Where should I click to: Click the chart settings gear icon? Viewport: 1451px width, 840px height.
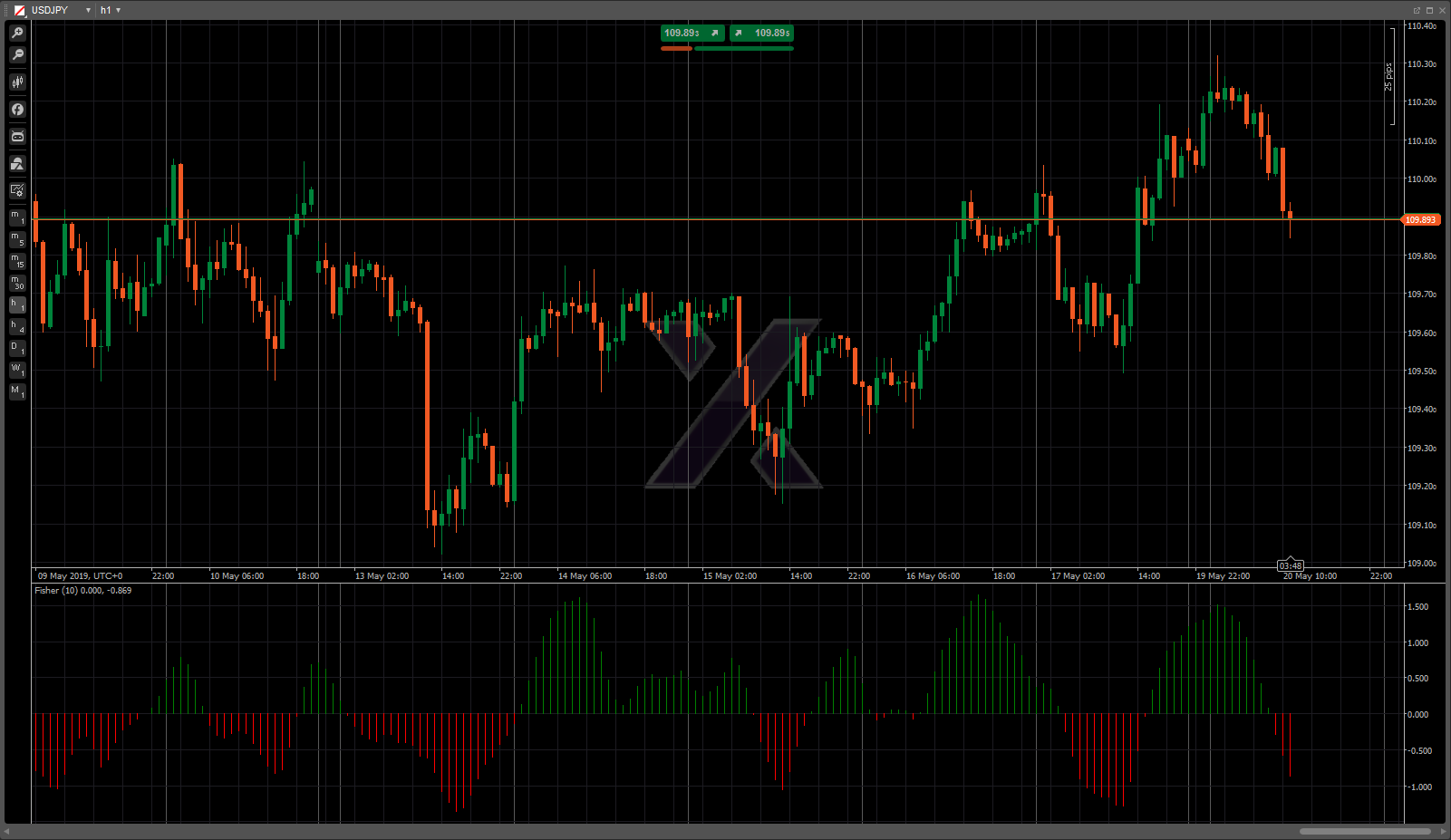[17, 190]
